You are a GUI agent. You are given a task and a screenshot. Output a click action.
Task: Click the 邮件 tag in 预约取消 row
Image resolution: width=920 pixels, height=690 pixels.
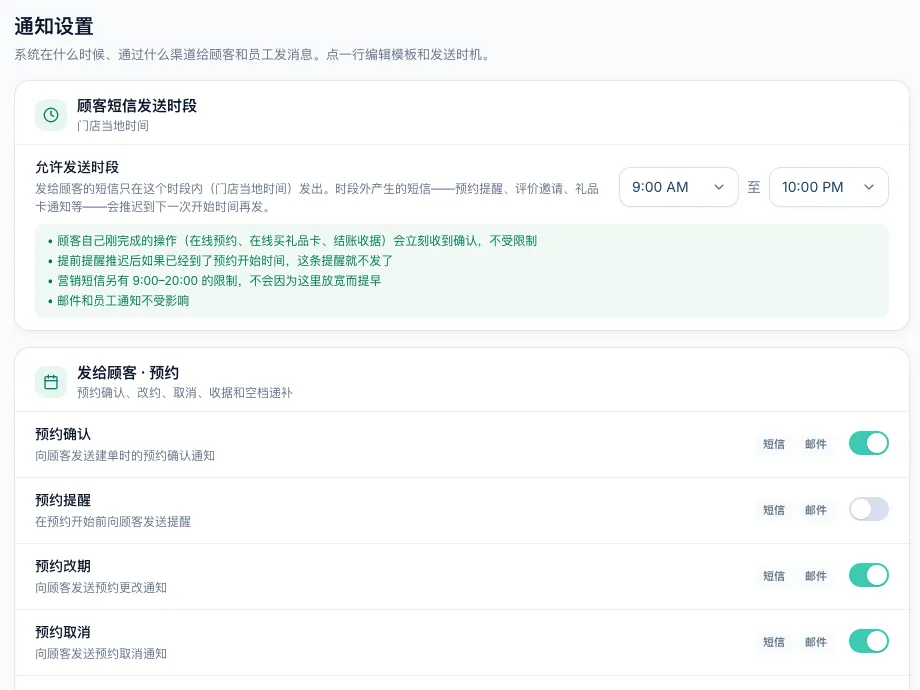coord(816,642)
